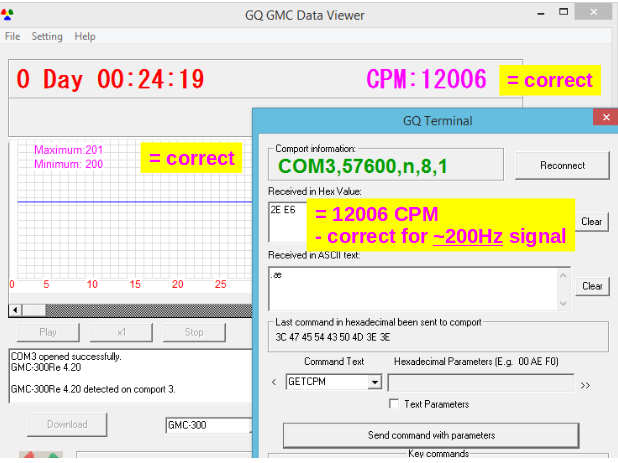Click the Maximum:201 label on graph

point(69,150)
